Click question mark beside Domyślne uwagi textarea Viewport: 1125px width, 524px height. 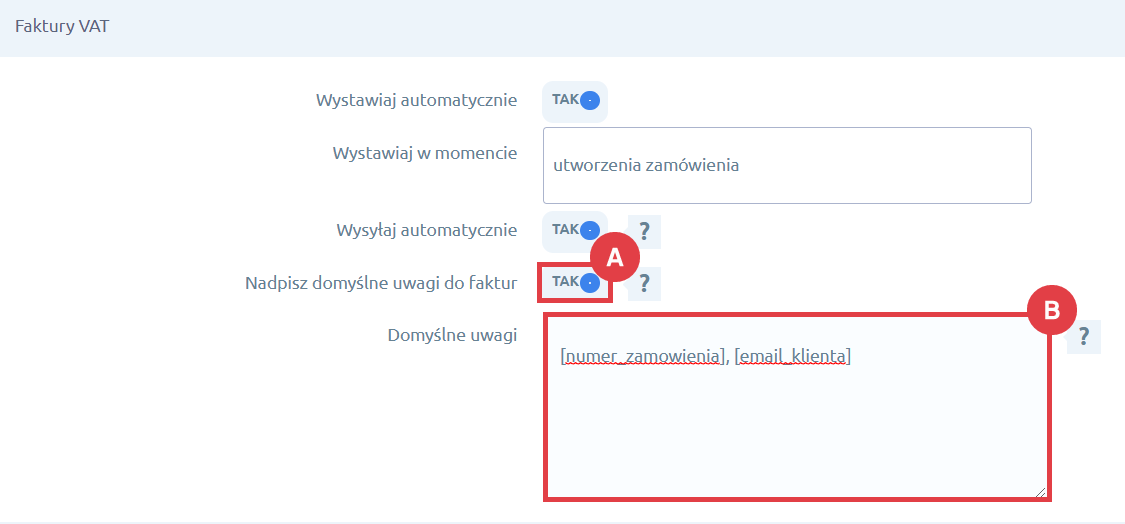point(1083,336)
